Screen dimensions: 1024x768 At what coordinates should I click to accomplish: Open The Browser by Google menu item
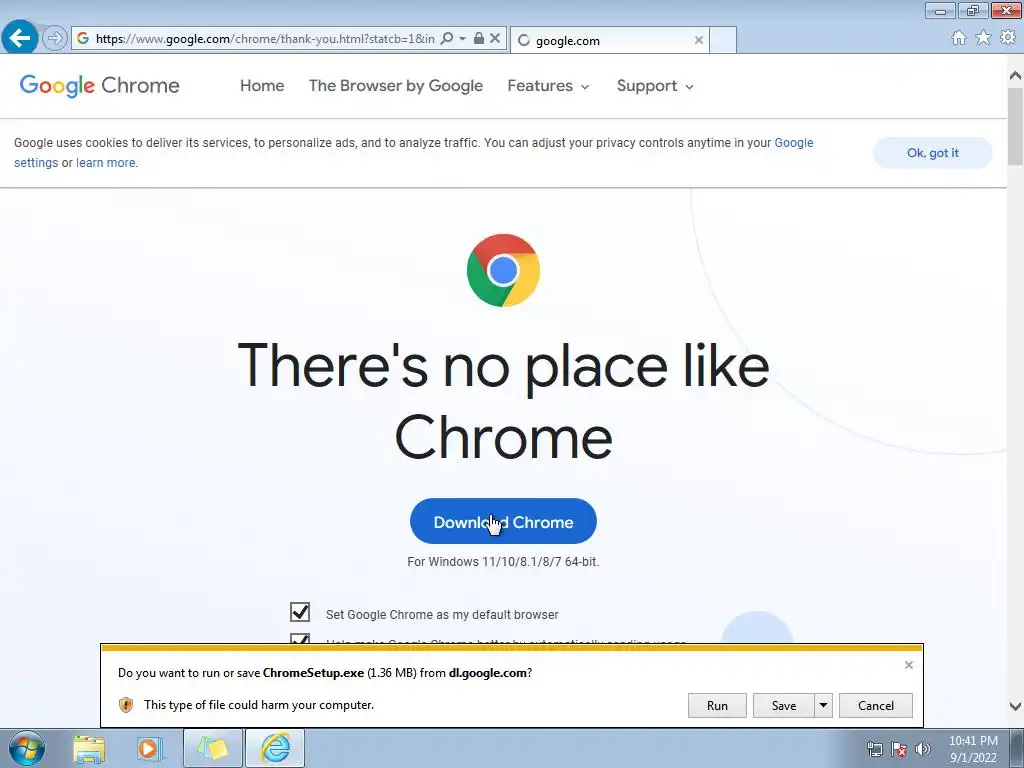tap(396, 86)
